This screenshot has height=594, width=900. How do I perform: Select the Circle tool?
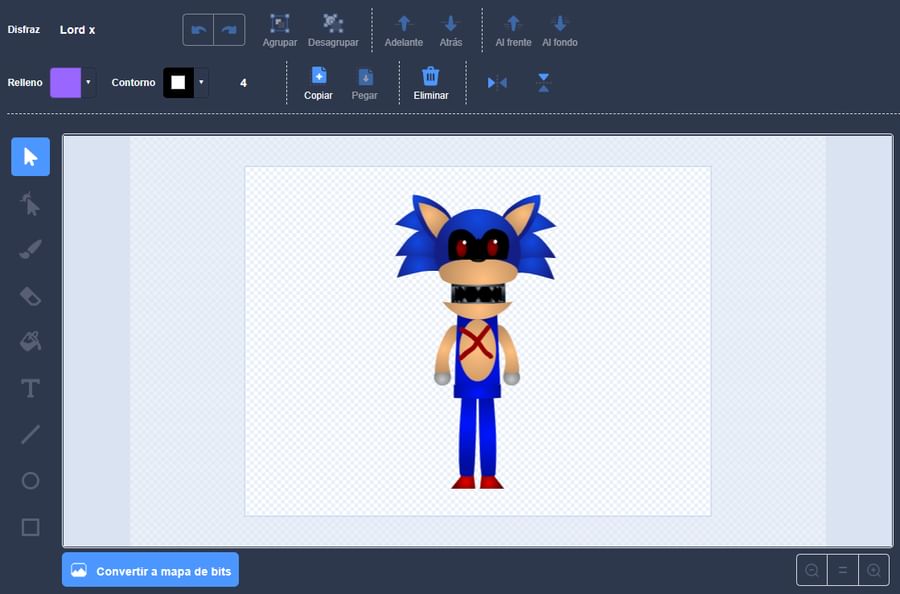30,481
